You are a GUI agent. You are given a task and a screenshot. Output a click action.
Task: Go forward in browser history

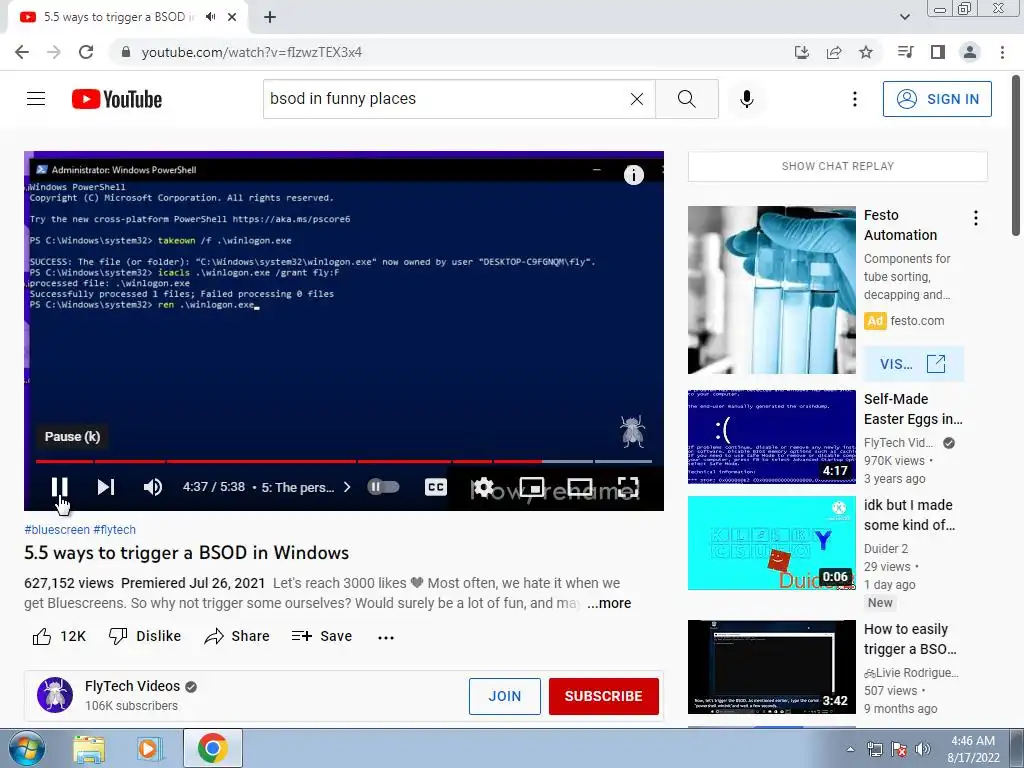point(54,52)
